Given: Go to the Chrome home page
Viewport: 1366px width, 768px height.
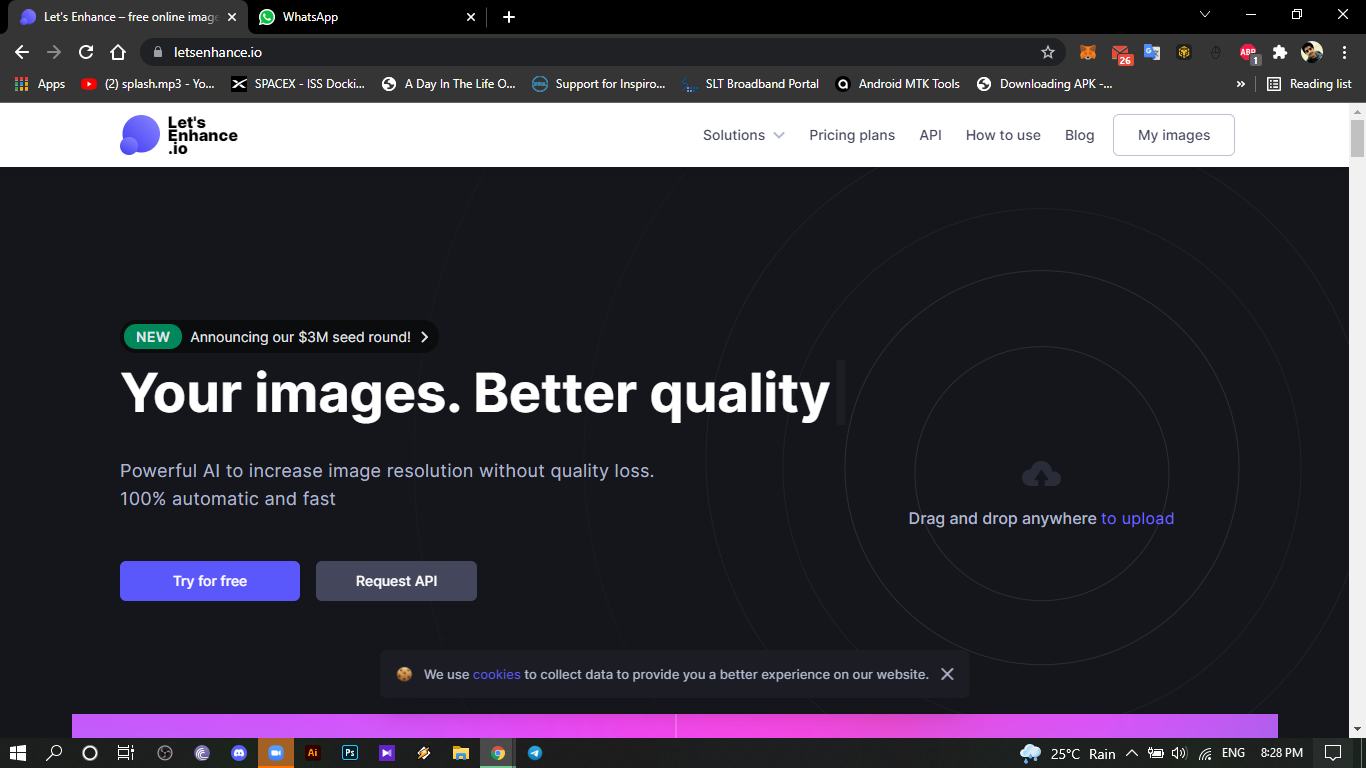Looking at the screenshot, I should click(118, 52).
